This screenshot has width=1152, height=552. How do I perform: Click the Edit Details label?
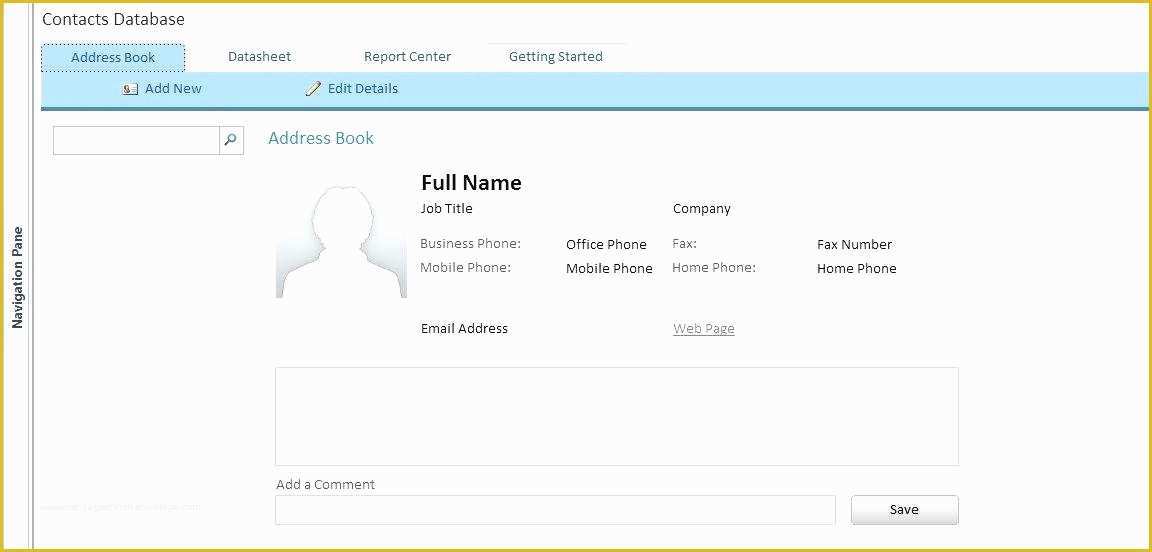tap(363, 88)
